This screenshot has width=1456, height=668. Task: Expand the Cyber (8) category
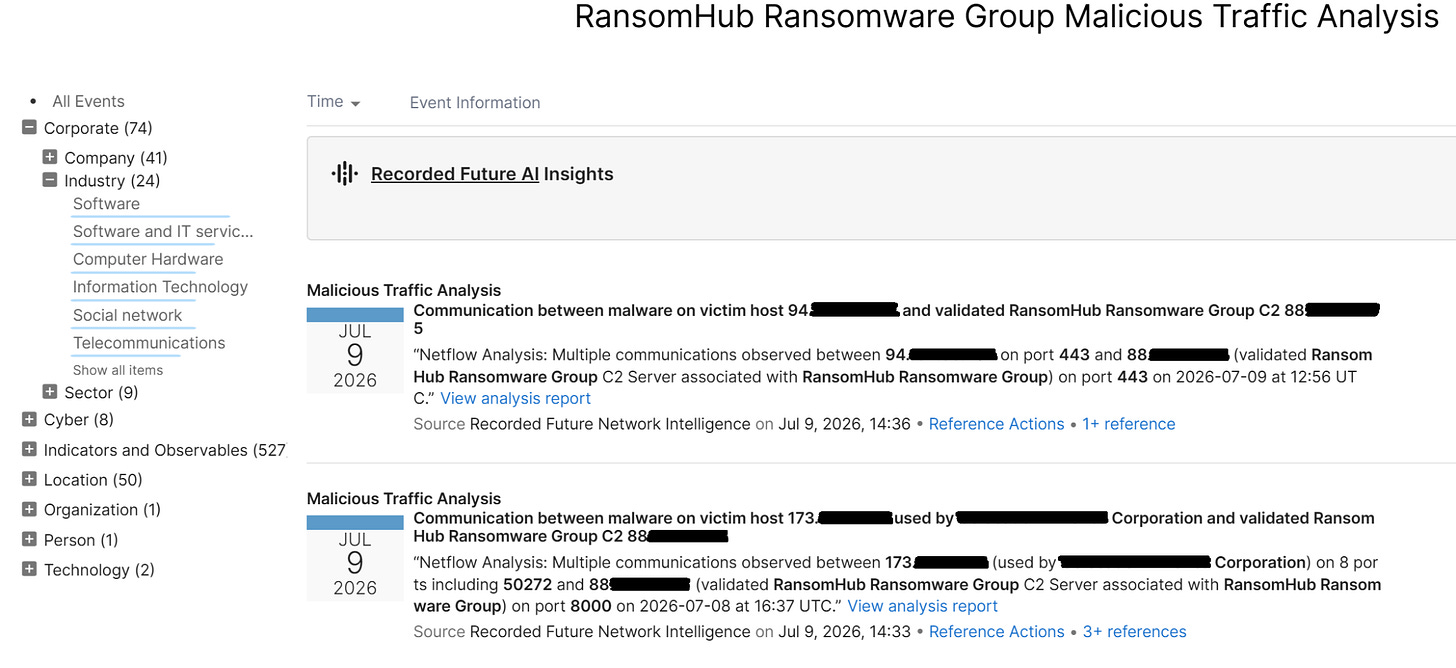click(x=29, y=420)
